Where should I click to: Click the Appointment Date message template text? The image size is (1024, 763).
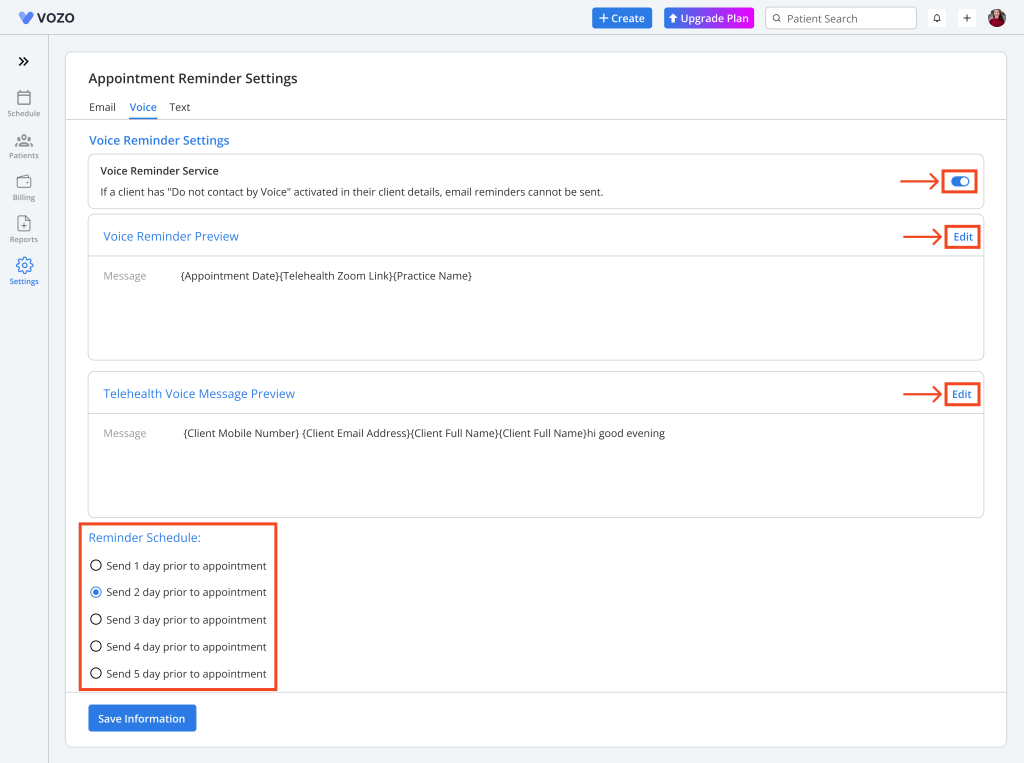tap(326, 276)
